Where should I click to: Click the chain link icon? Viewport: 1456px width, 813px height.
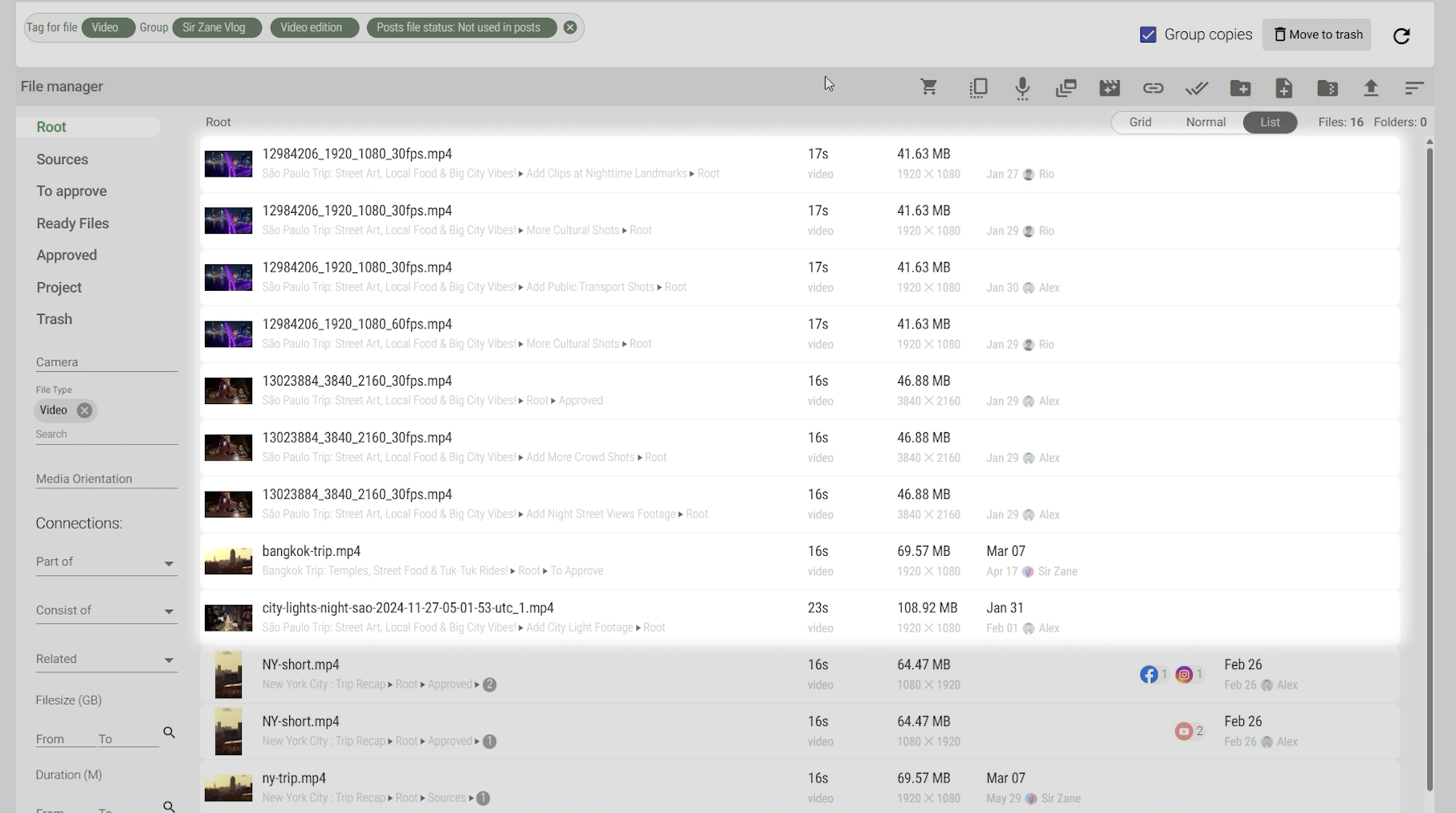[1152, 88]
